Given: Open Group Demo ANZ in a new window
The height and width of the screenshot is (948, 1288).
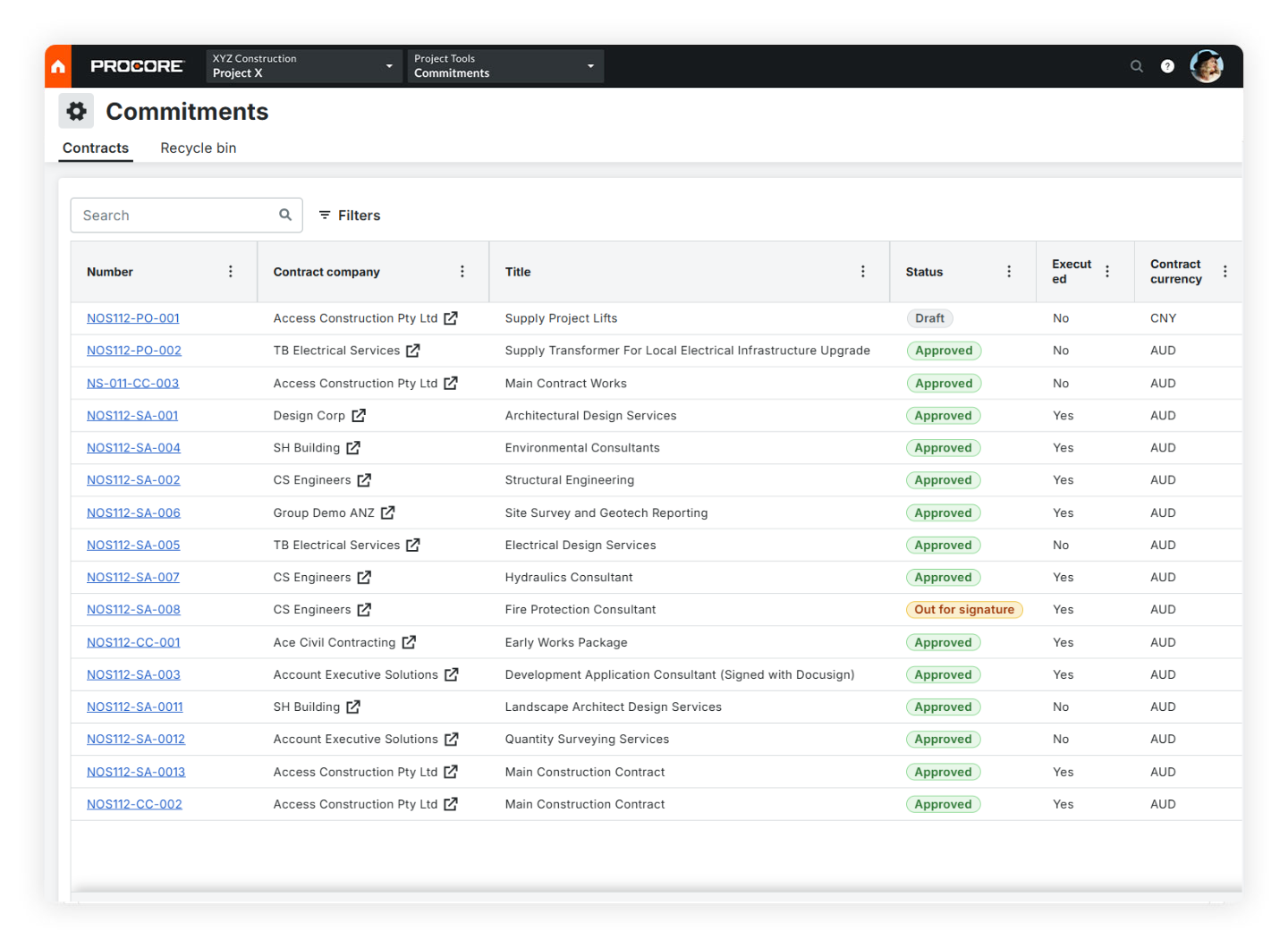Looking at the screenshot, I should [388, 512].
